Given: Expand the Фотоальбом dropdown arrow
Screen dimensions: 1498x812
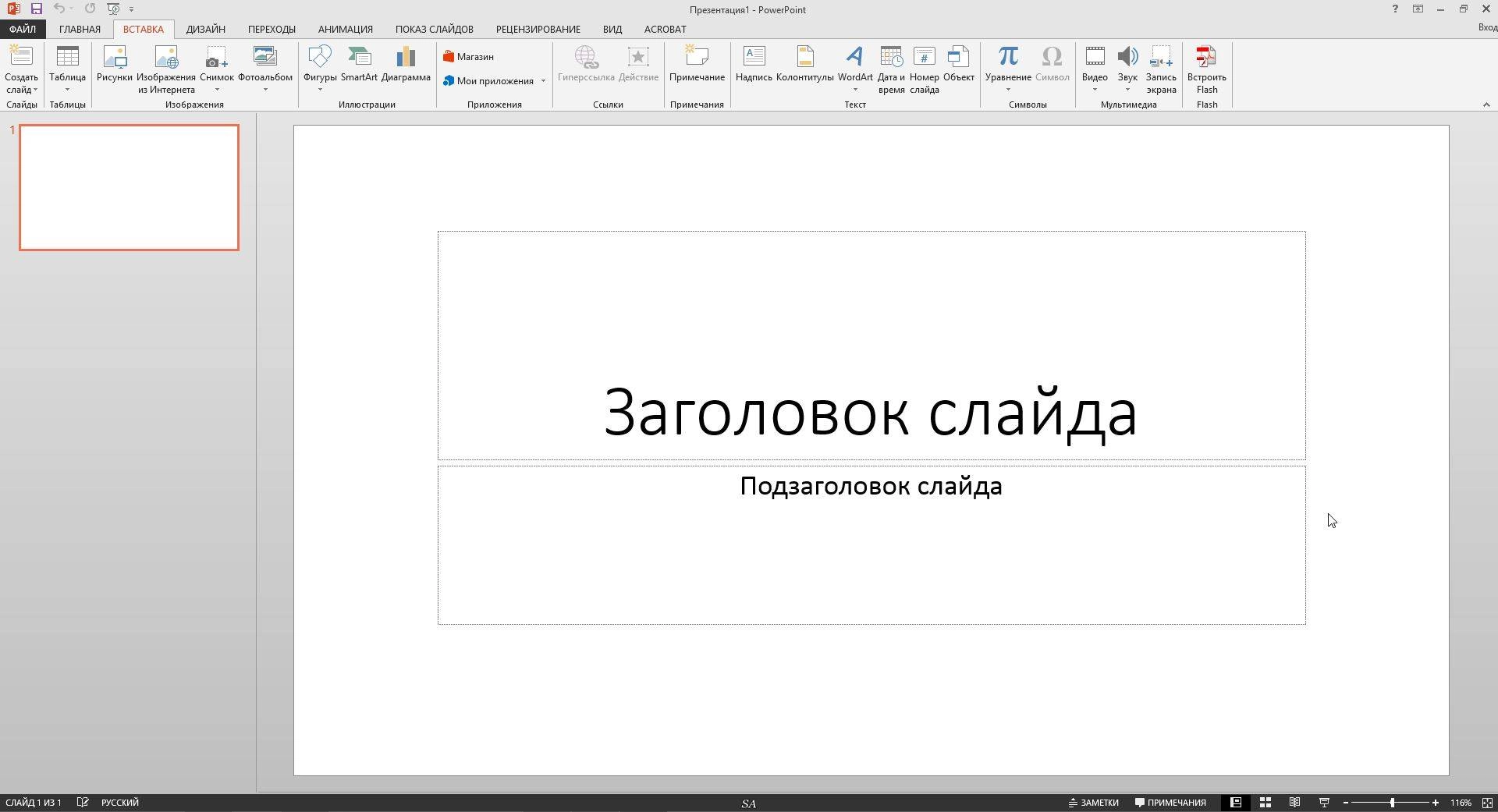Looking at the screenshot, I should (x=265, y=90).
